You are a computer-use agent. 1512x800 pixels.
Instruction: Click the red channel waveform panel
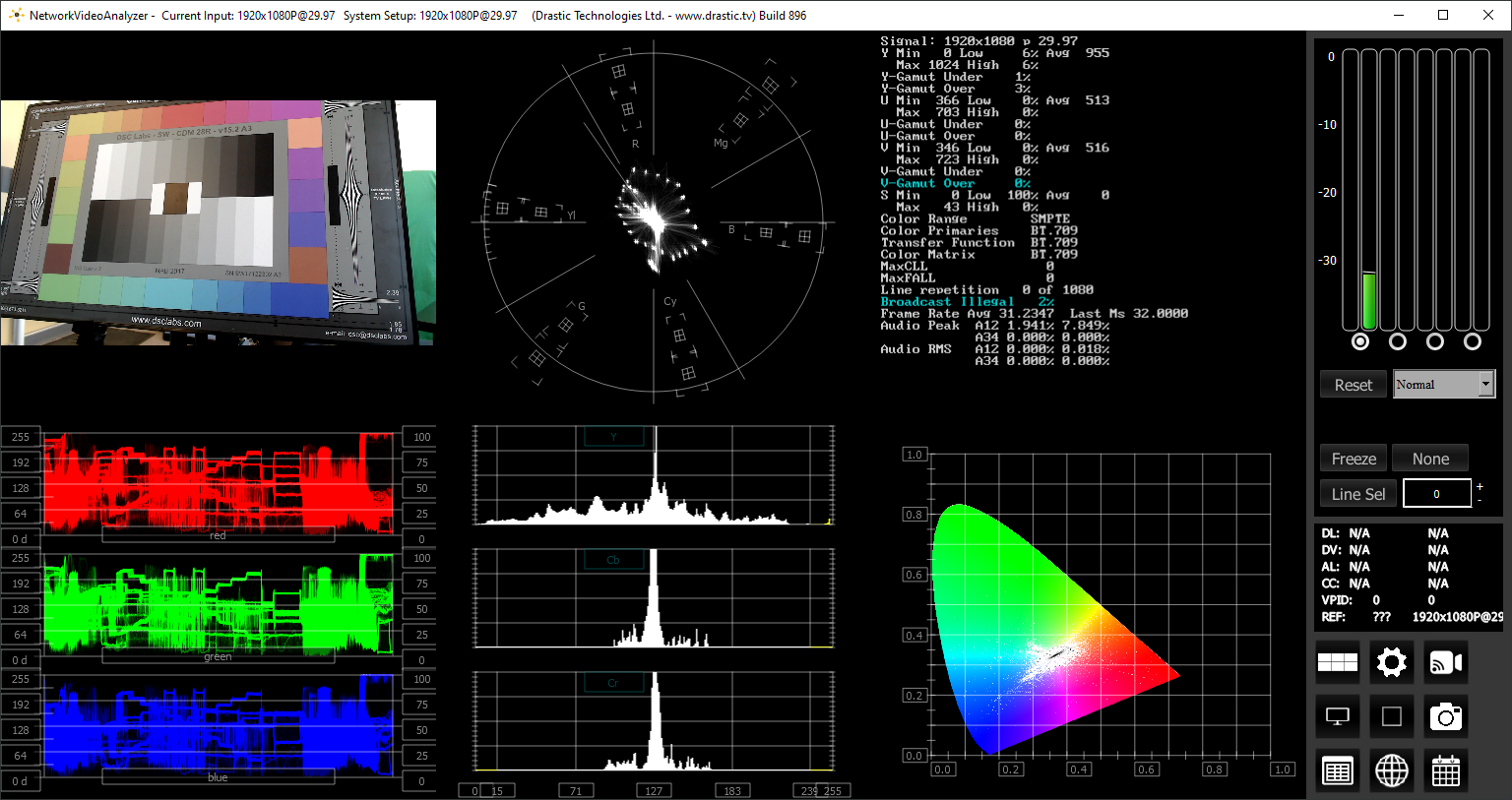[x=219, y=484]
